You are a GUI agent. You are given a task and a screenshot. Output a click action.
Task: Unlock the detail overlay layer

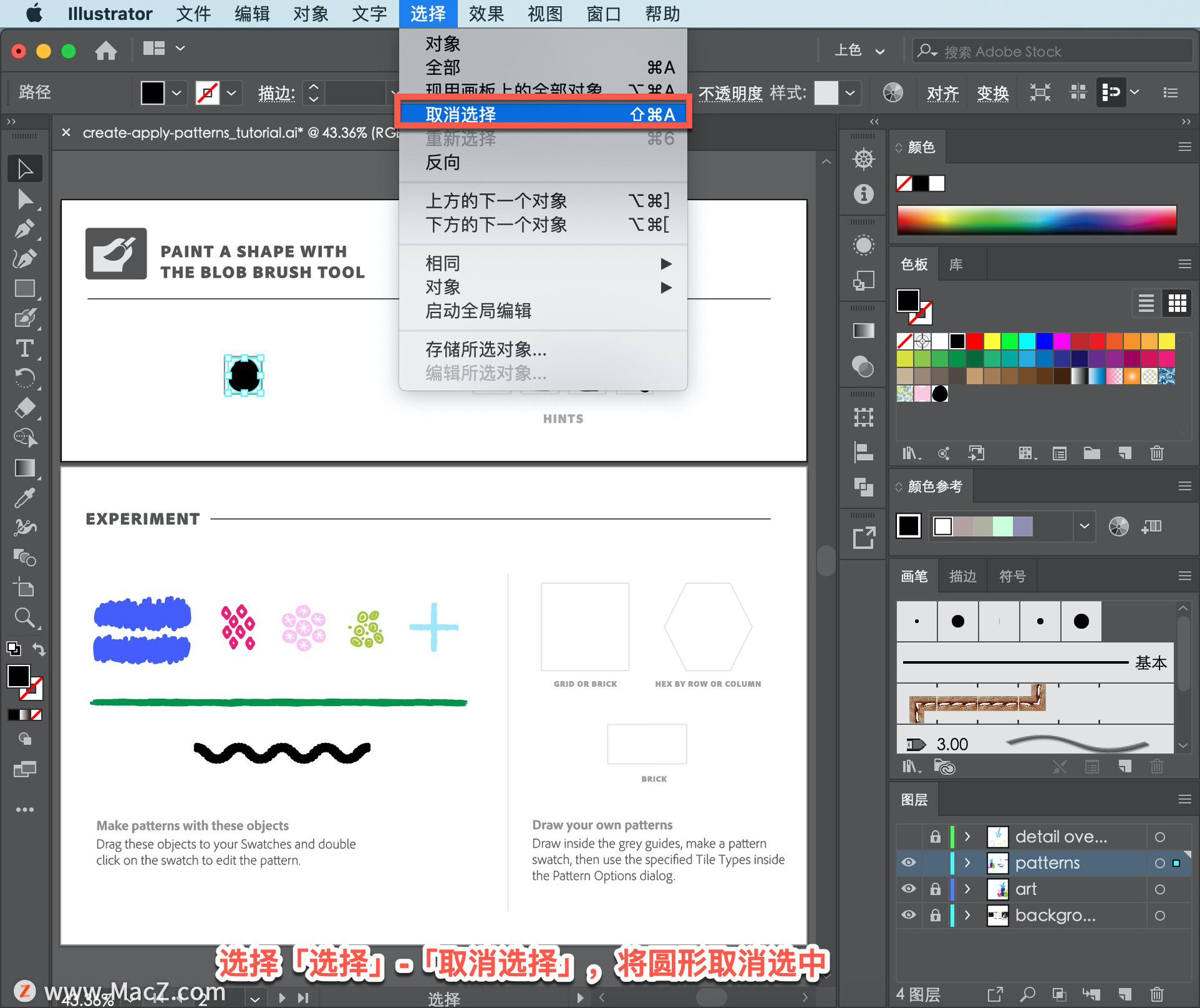click(935, 836)
